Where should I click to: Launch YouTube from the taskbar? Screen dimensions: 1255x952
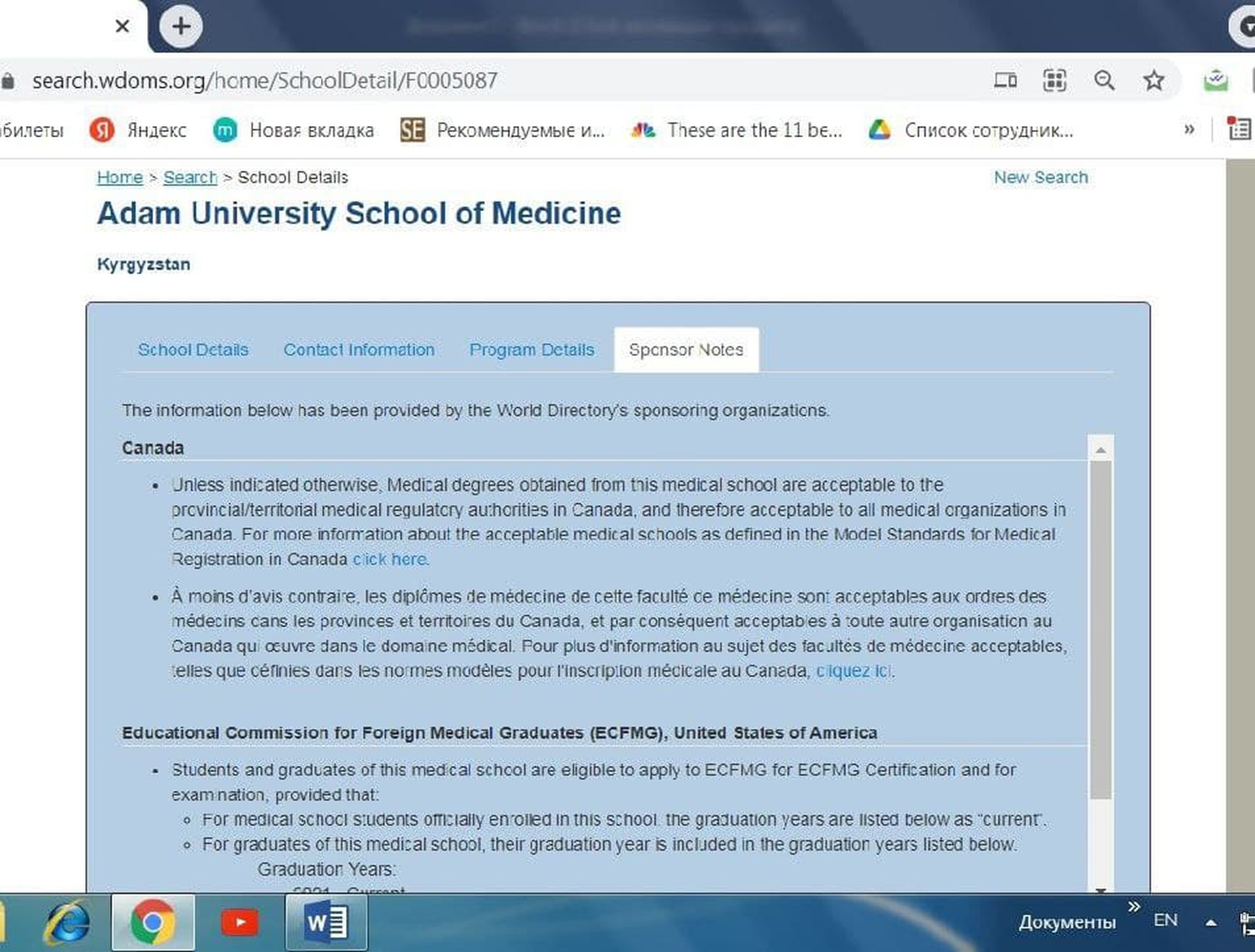[x=241, y=923]
